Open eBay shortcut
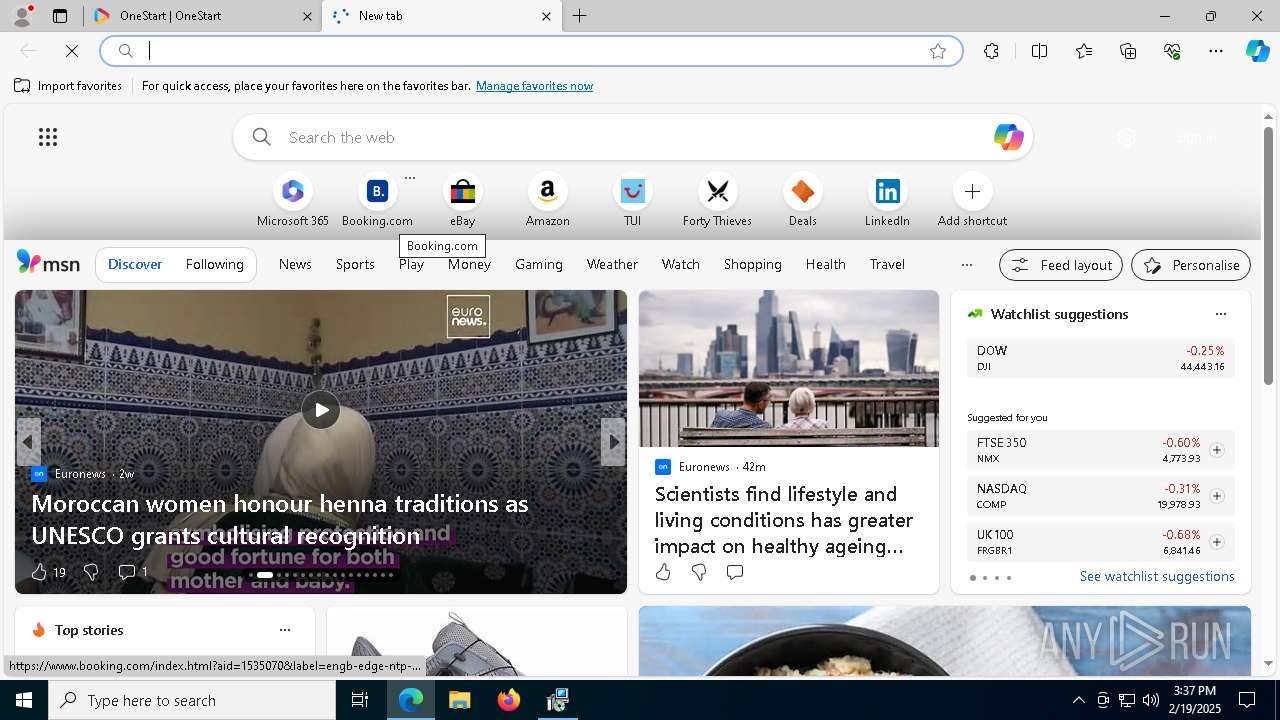 tap(462, 201)
